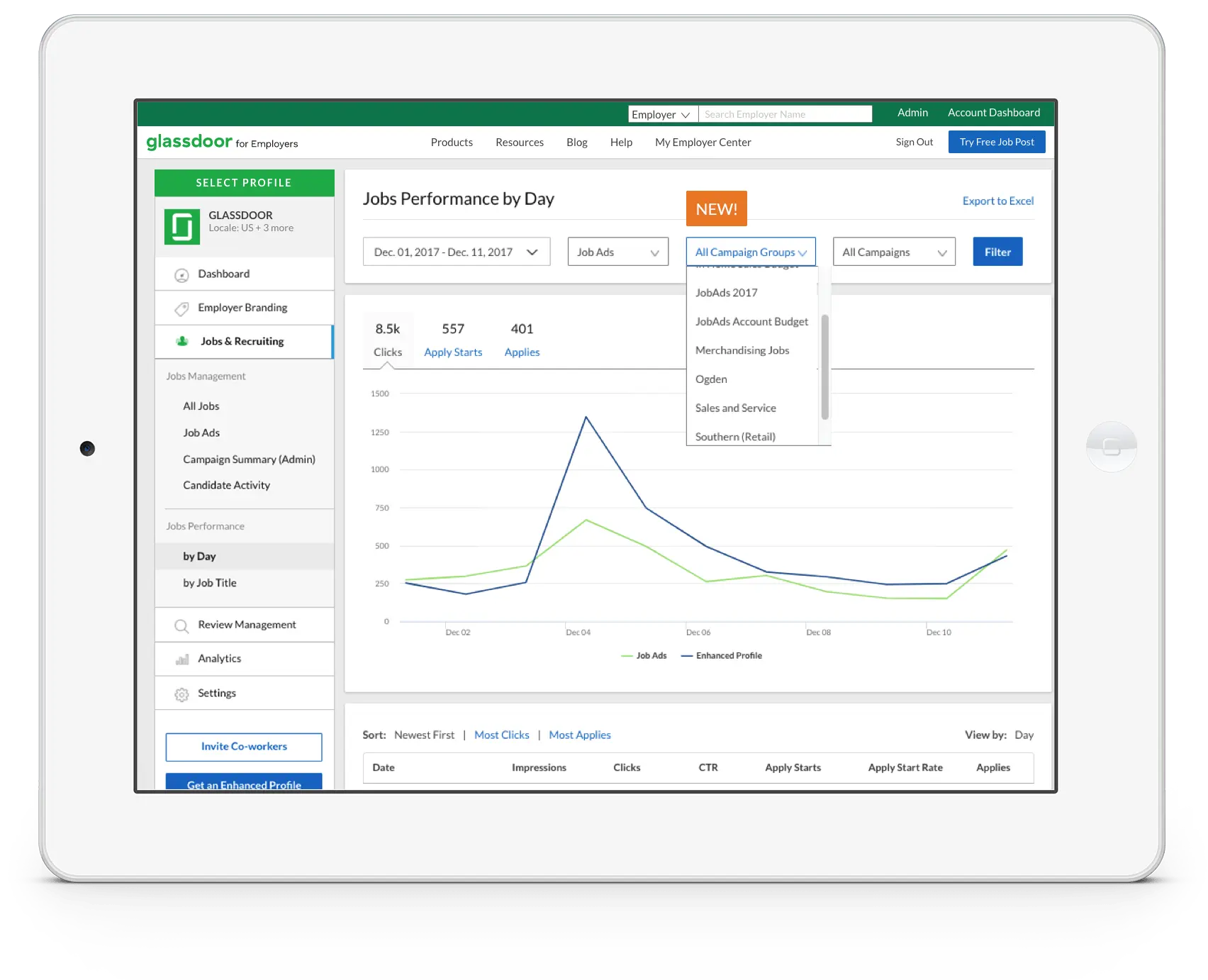1208x980 pixels.
Task: Click Try Free Job Post button
Action: 997,142
